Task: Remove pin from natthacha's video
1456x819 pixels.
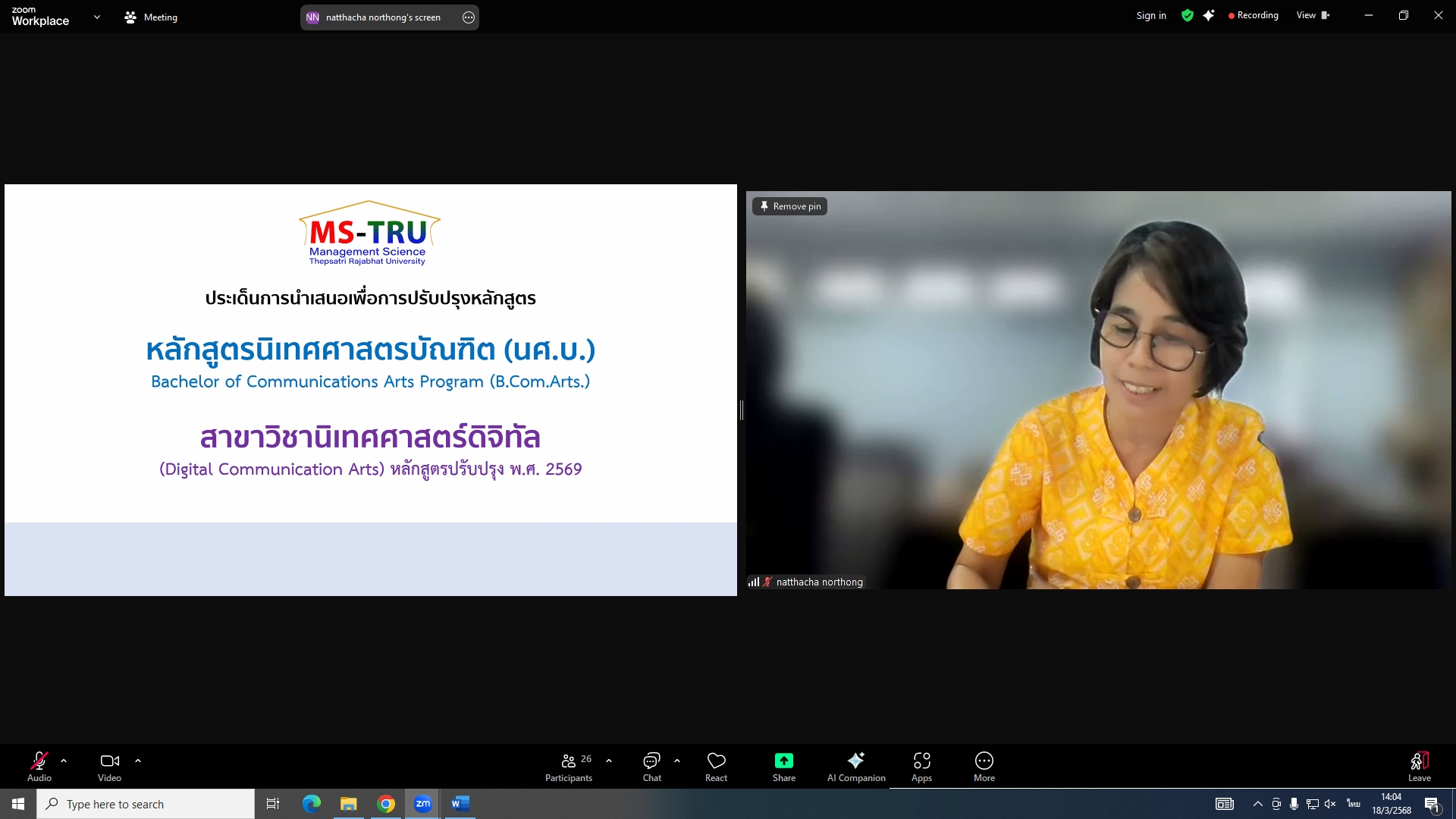Action: coord(789,206)
